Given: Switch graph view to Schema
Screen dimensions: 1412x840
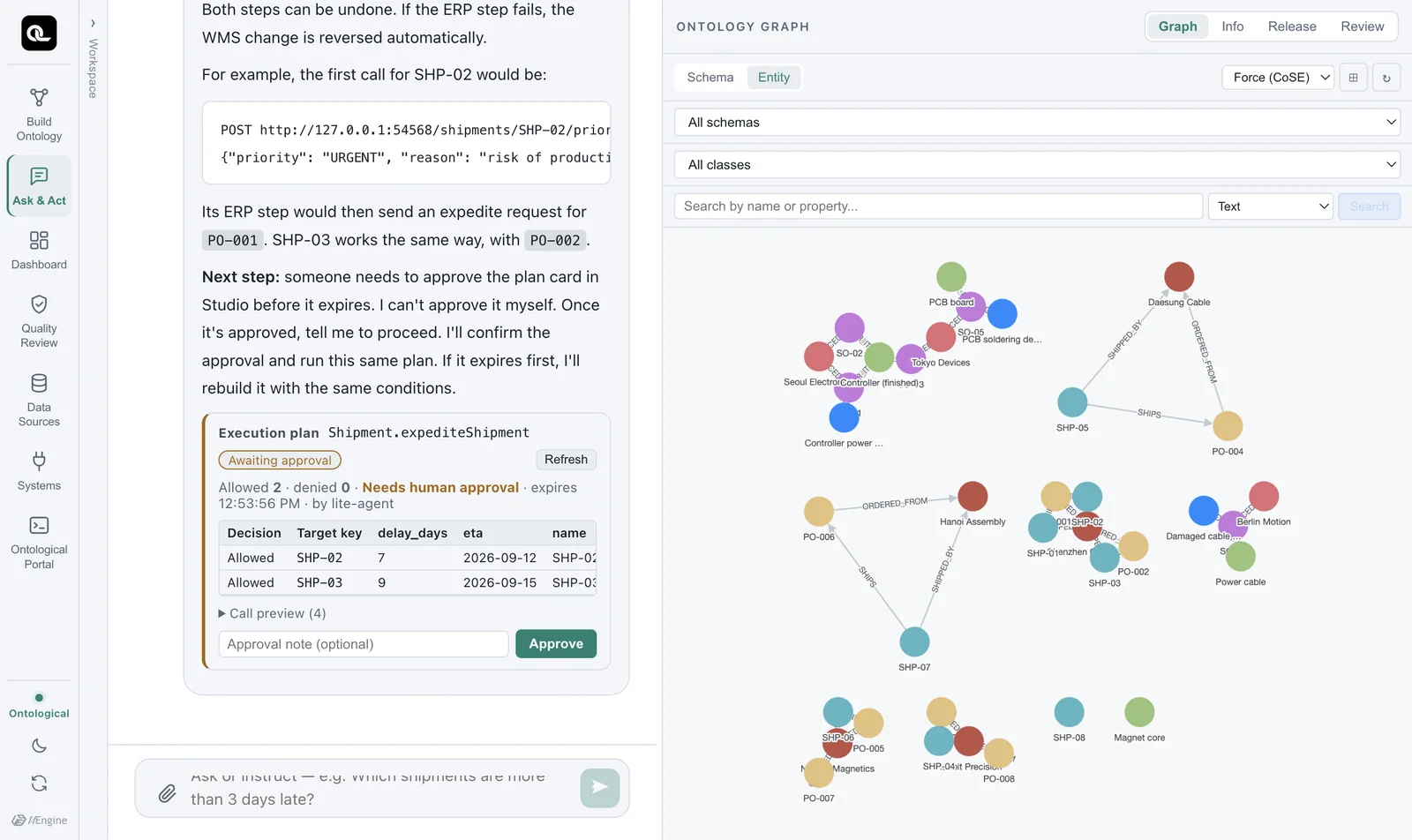Looking at the screenshot, I should [710, 78].
